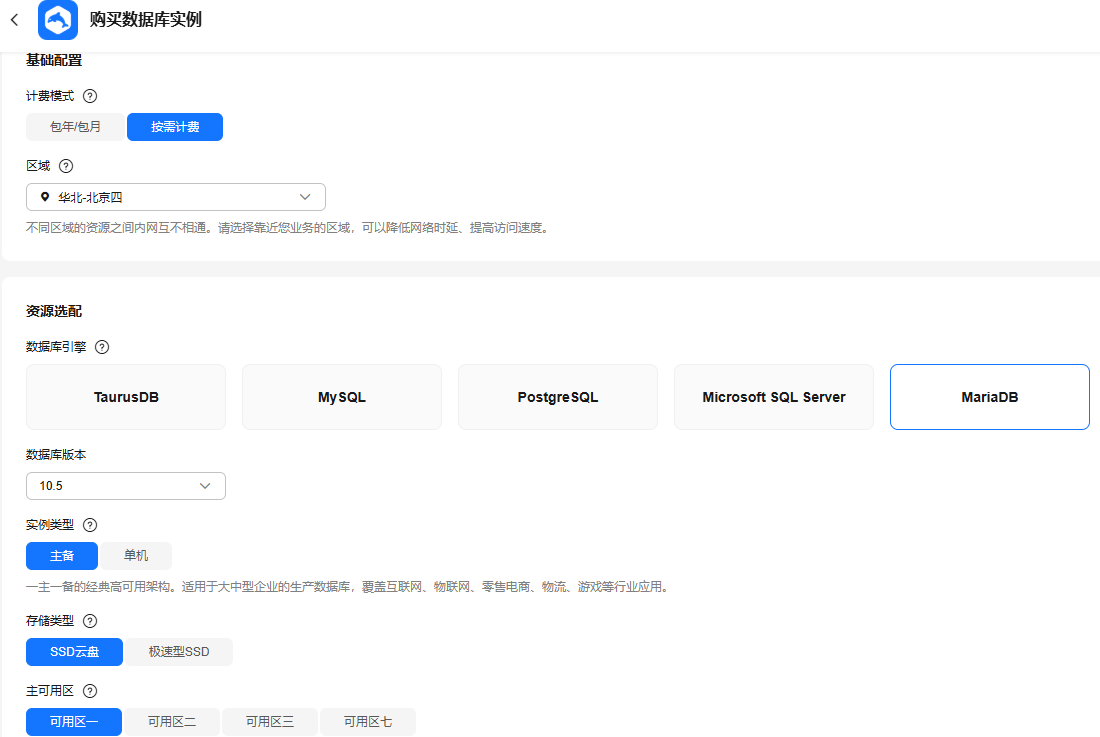Open help icon next to 主可用区

pos(90,691)
